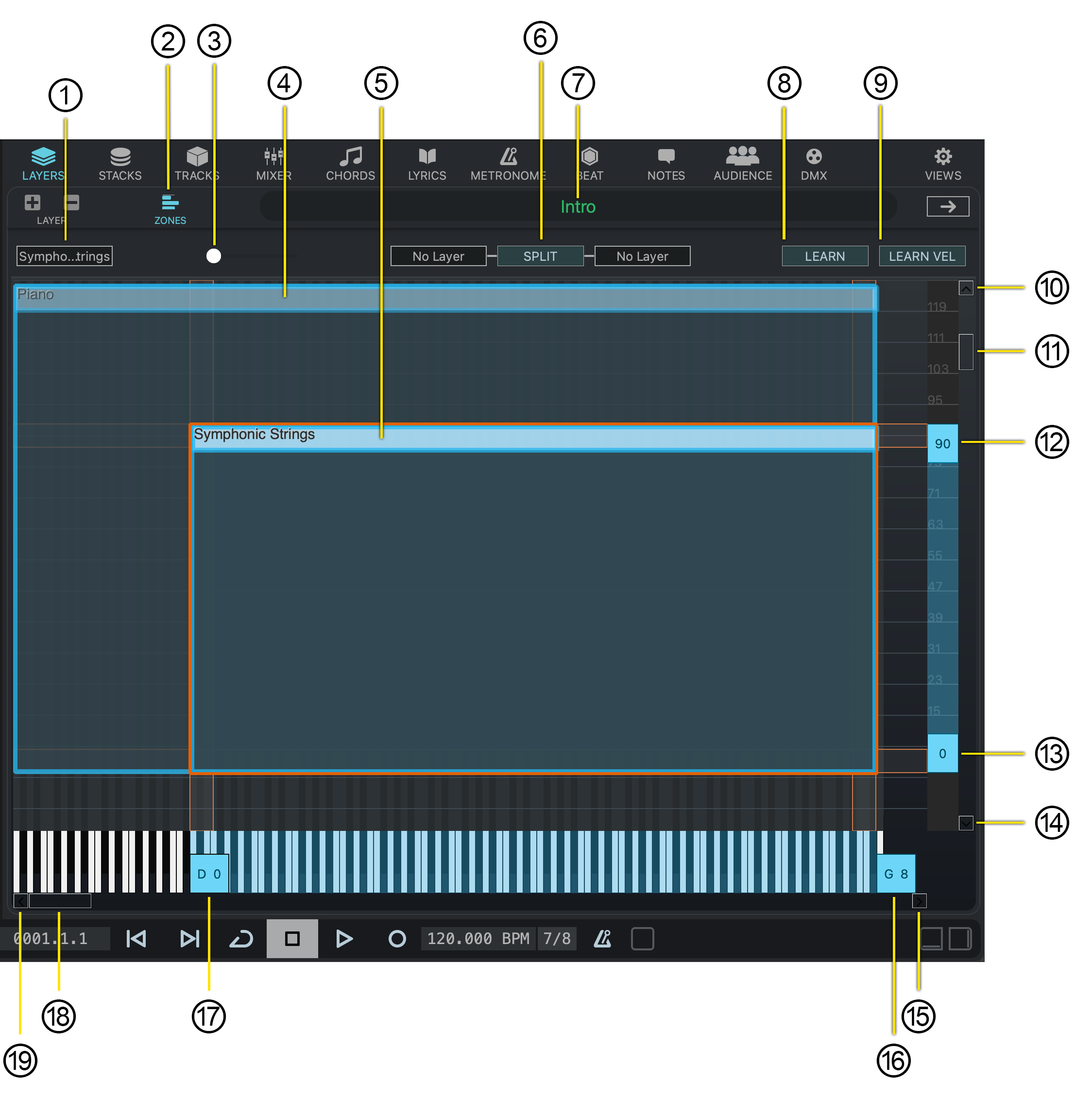
Task: Click the white zoom slider knob
Action: (x=214, y=256)
